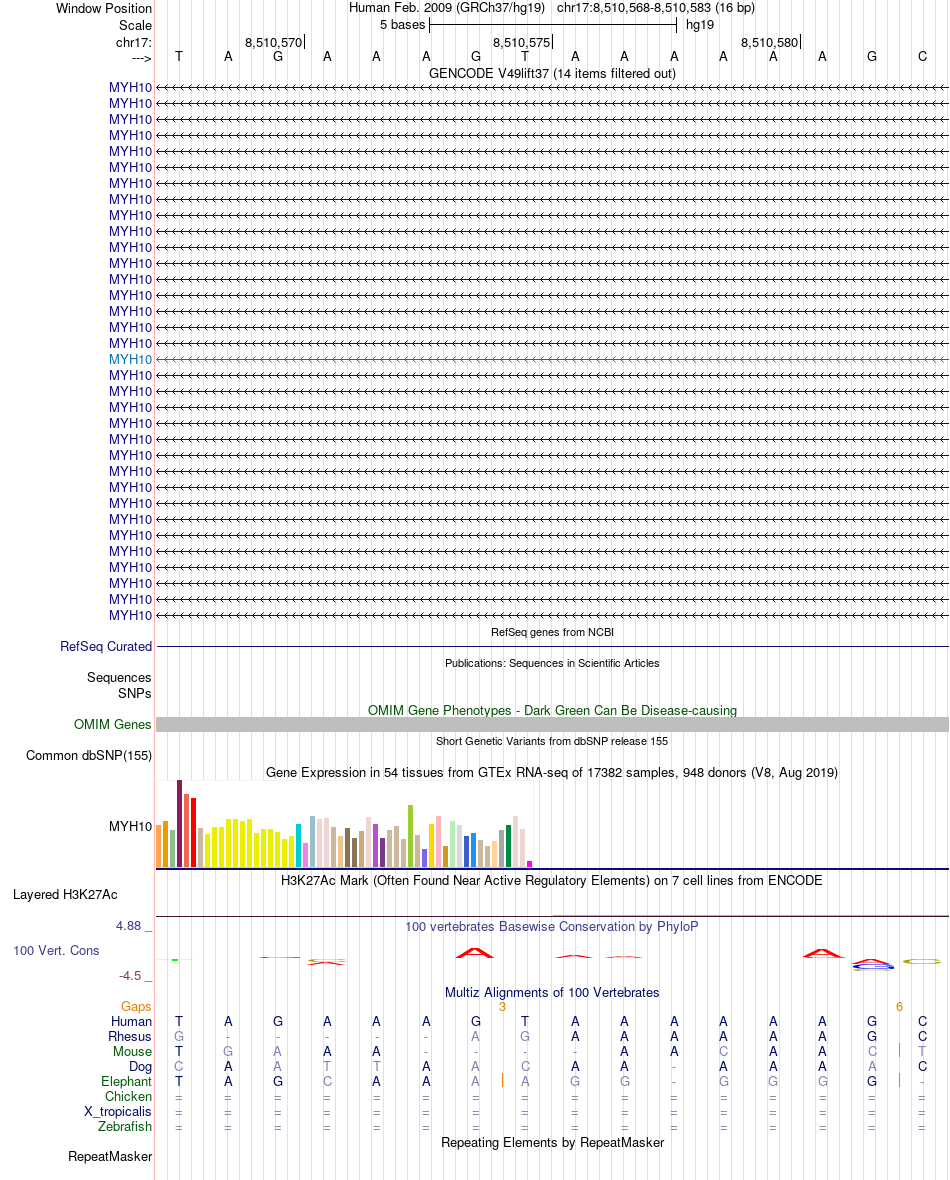Click the Sequences track label
Viewport: 950px width, 1180px height.
tap(119, 677)
